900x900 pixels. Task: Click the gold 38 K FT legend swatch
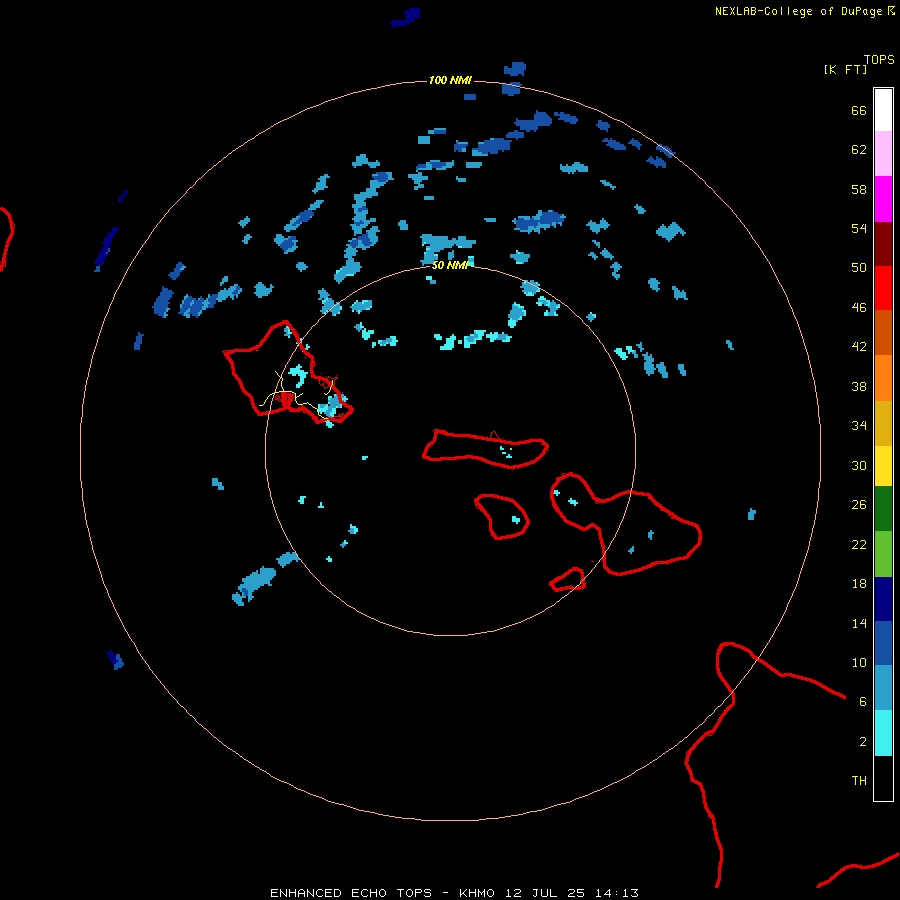pyautogui.click(x=883, y=423)
